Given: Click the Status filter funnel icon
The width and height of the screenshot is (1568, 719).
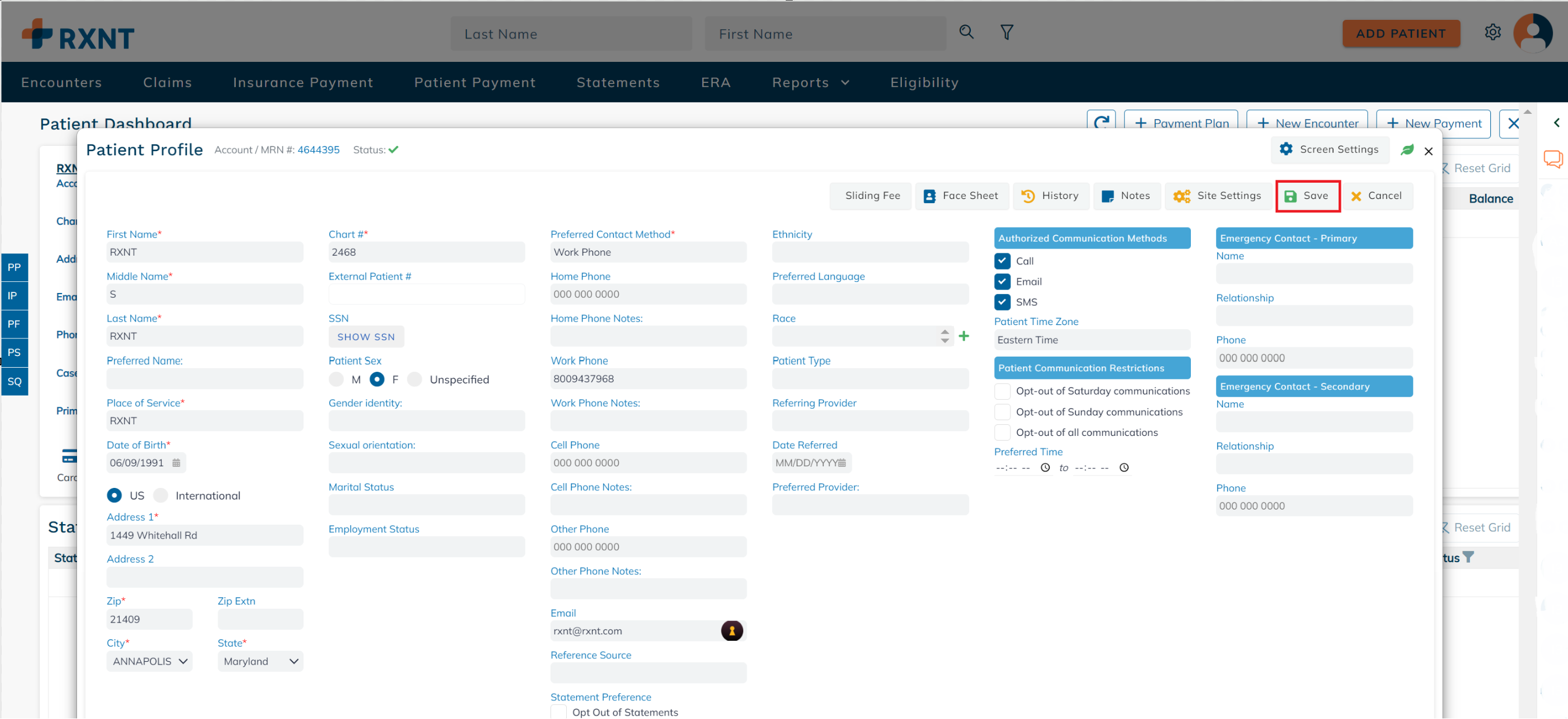Looking at the screenshot, I should click(1468, 557).
